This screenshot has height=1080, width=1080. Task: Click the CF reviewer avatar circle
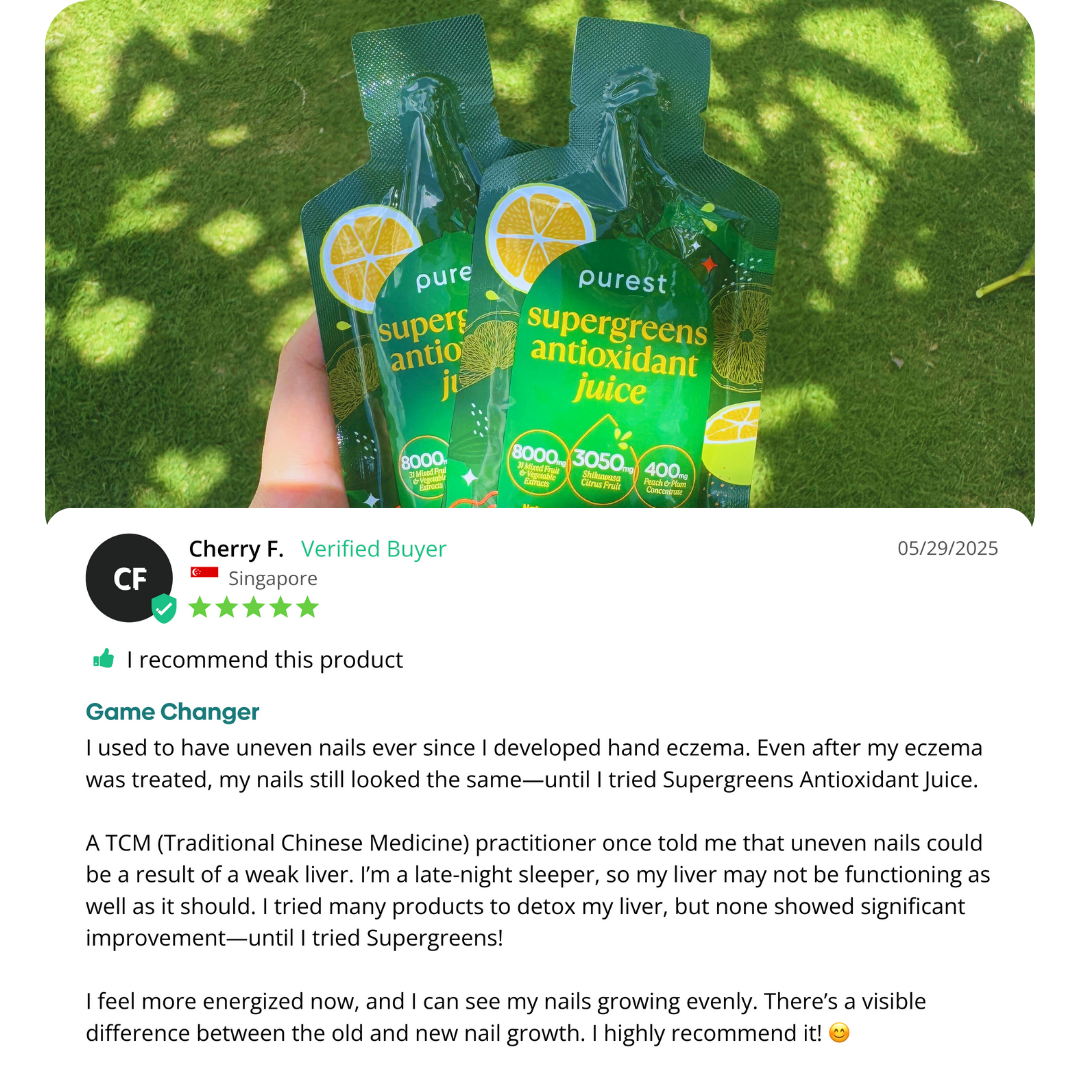pyautogui.click(x=129, y=577)
